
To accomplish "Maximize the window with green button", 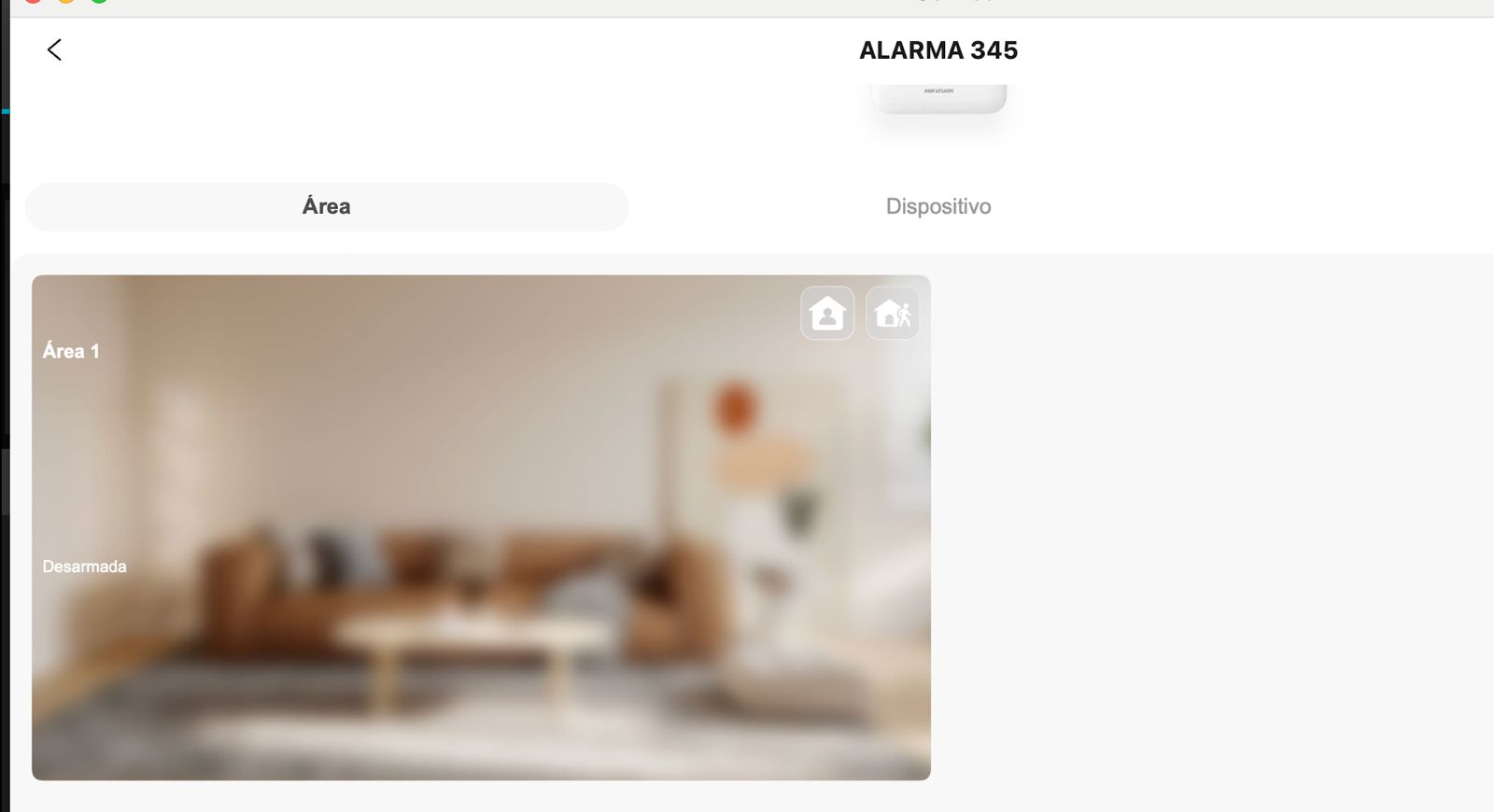I will [x=99, y=1].
